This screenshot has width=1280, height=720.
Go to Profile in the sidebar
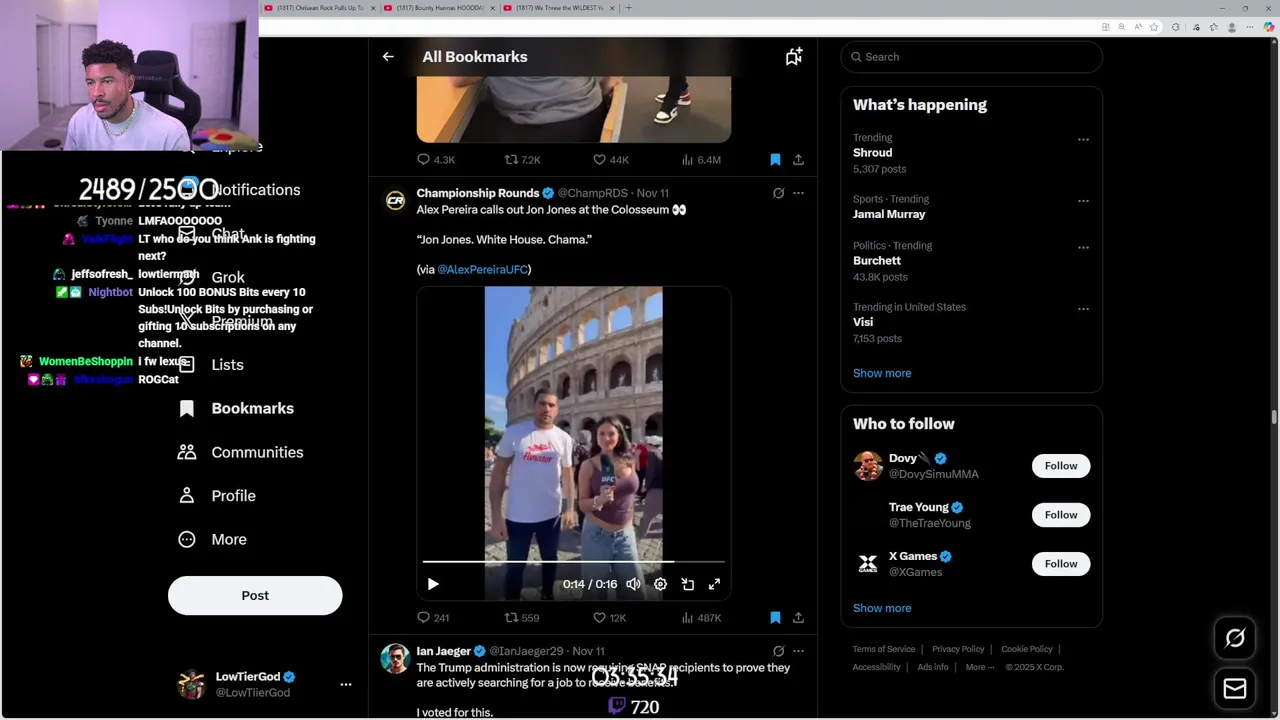(x=233, y=496)
